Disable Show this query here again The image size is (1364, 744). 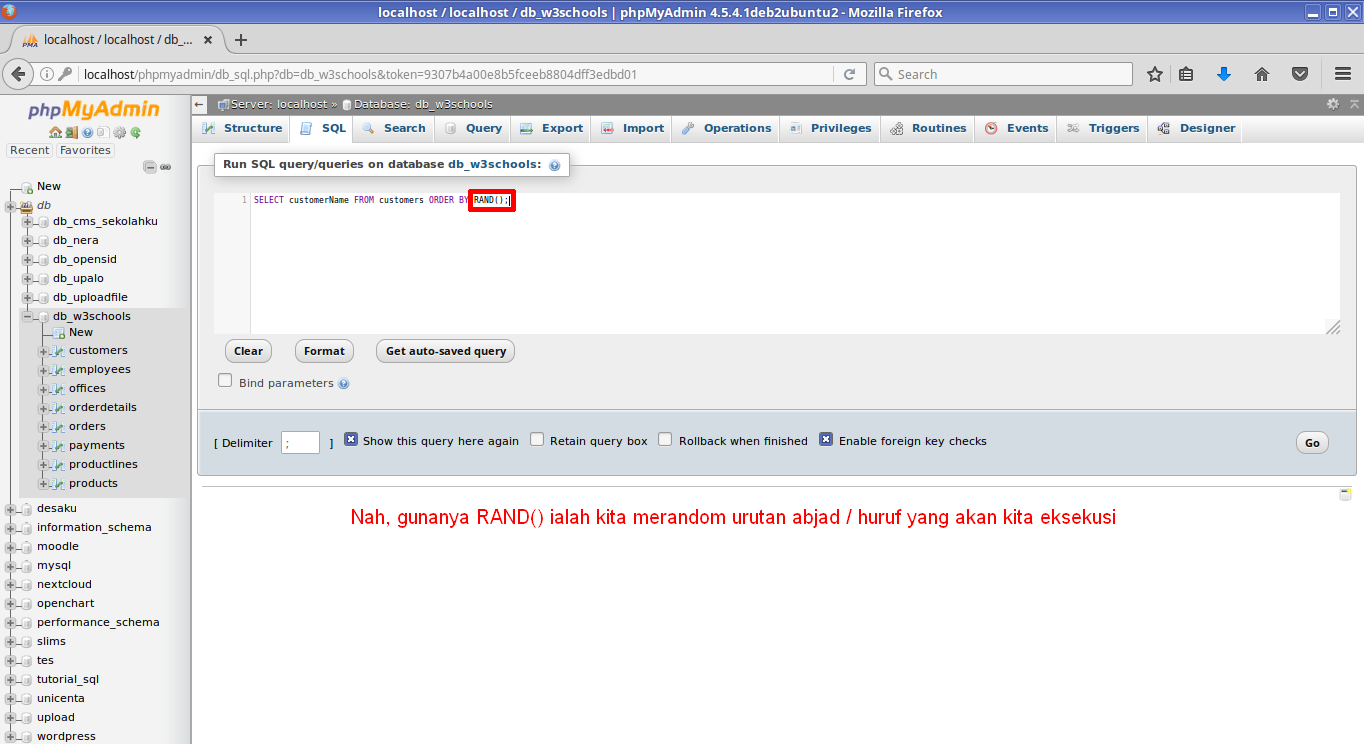click(x=351, y=439)
